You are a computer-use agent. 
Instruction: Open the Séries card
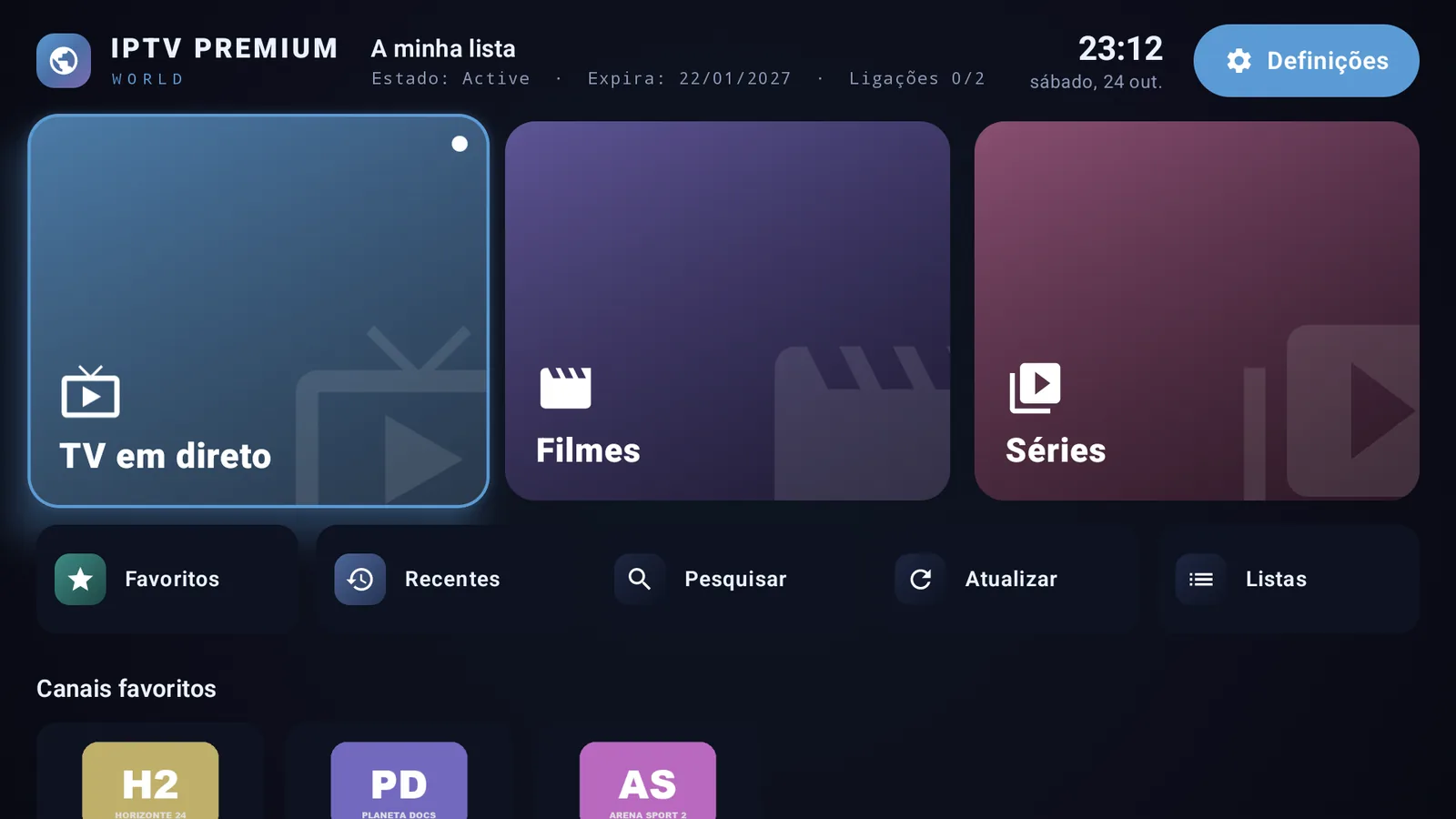coord(1197,310)
